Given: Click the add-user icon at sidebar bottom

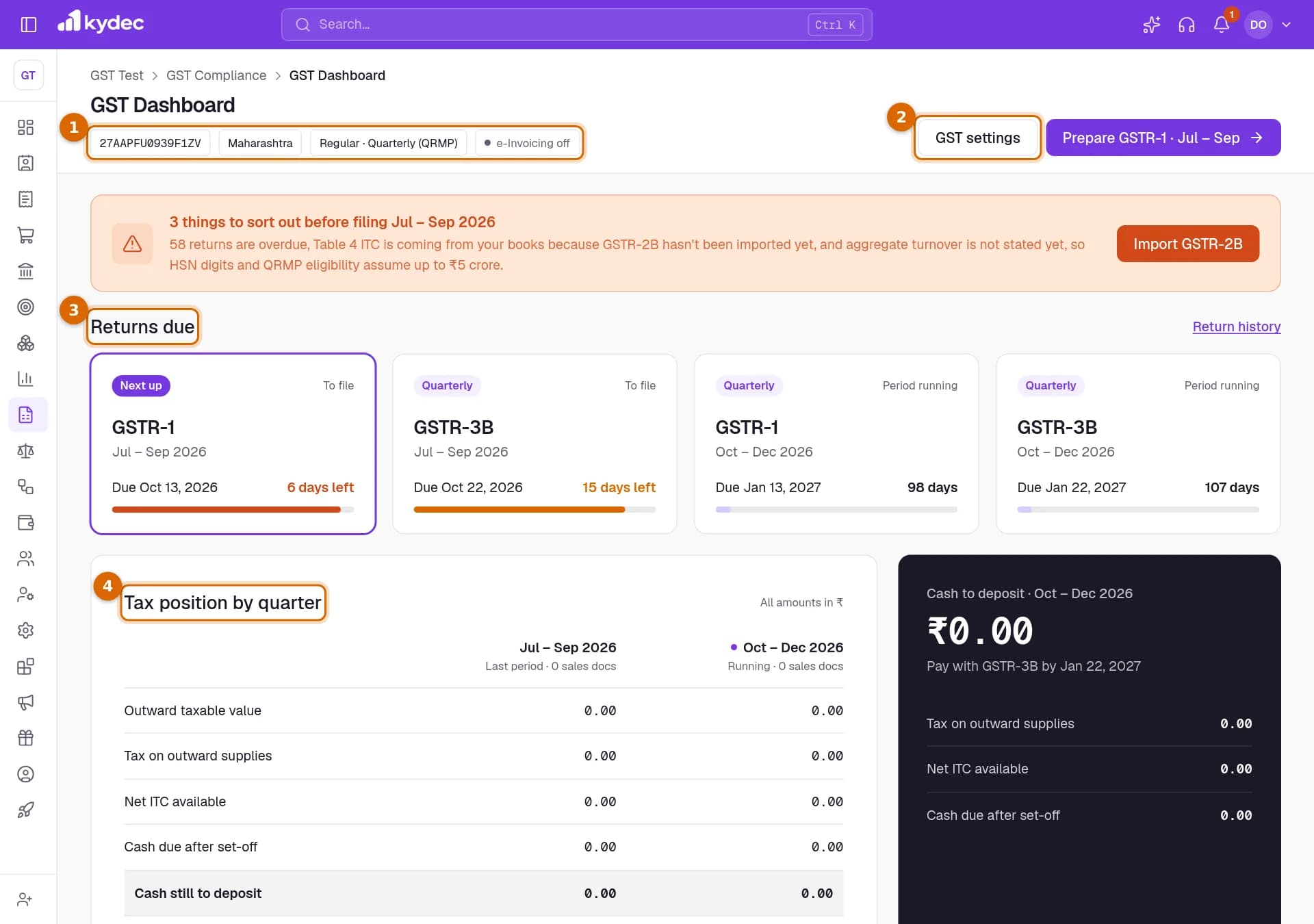Looking at the screenshot, I should (x=25, y=899).
